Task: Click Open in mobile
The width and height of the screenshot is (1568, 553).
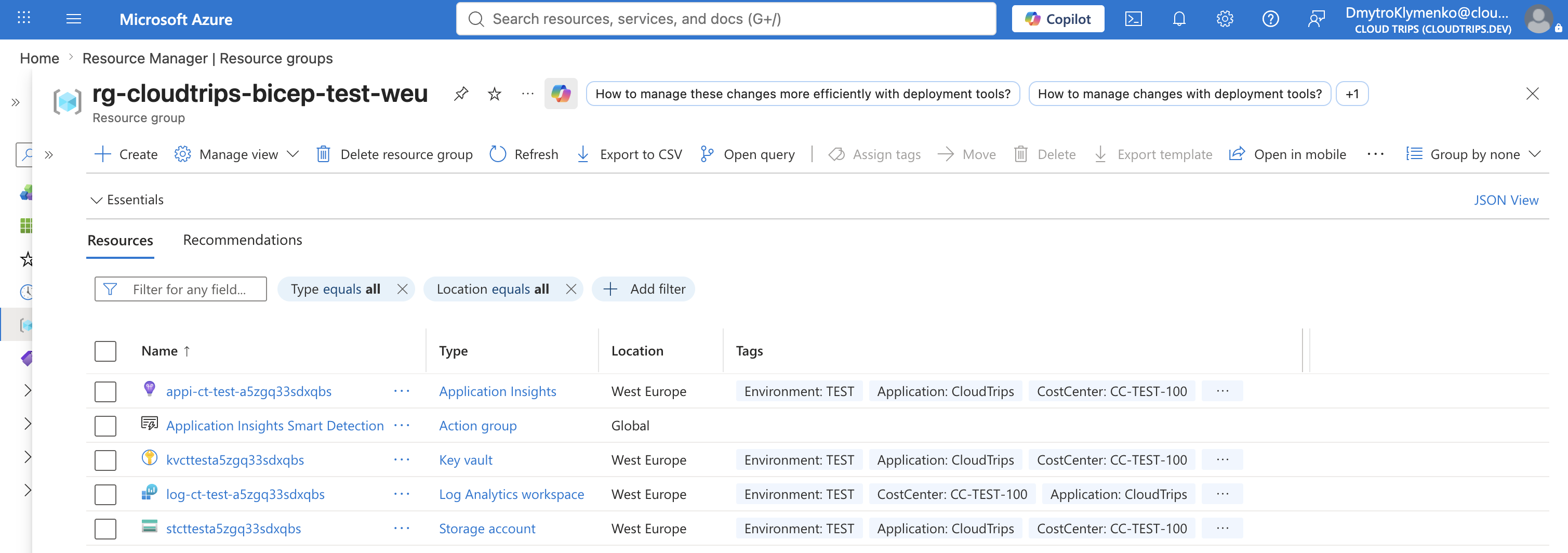Action: coord(1288,155)
